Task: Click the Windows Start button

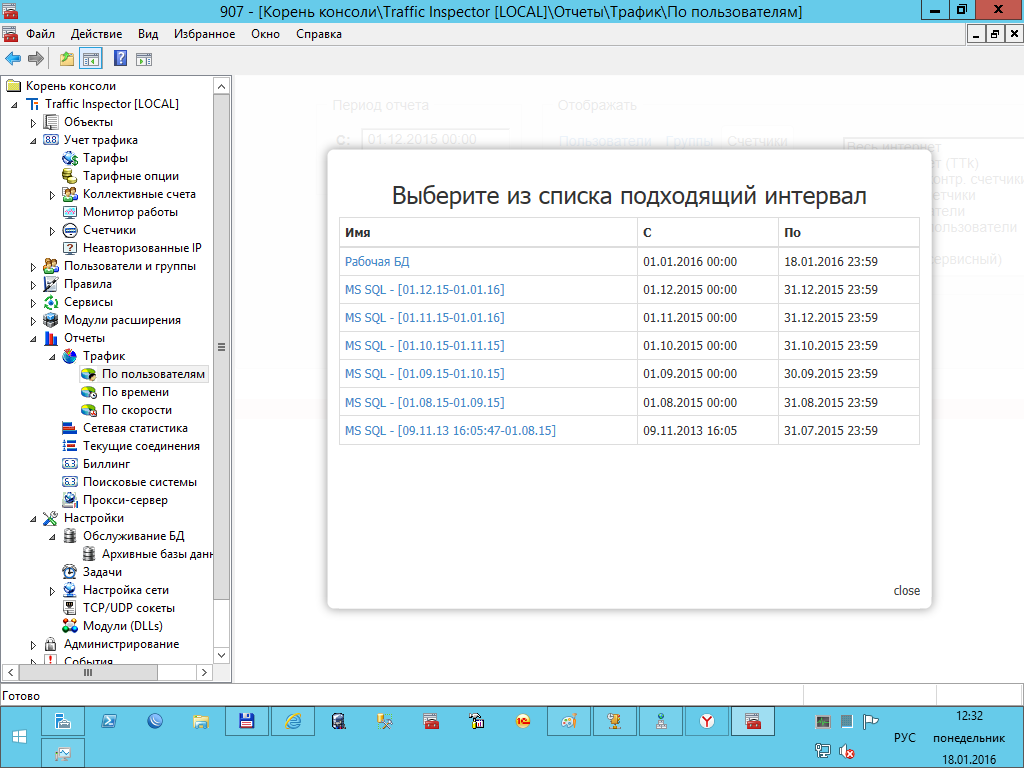Action: tap(20, 737)
